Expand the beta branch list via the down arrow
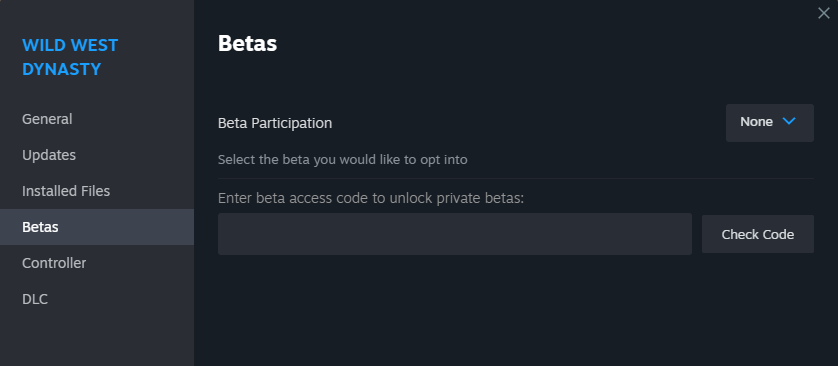The width and height of the screenshot is (838, 366). [789, 121]
